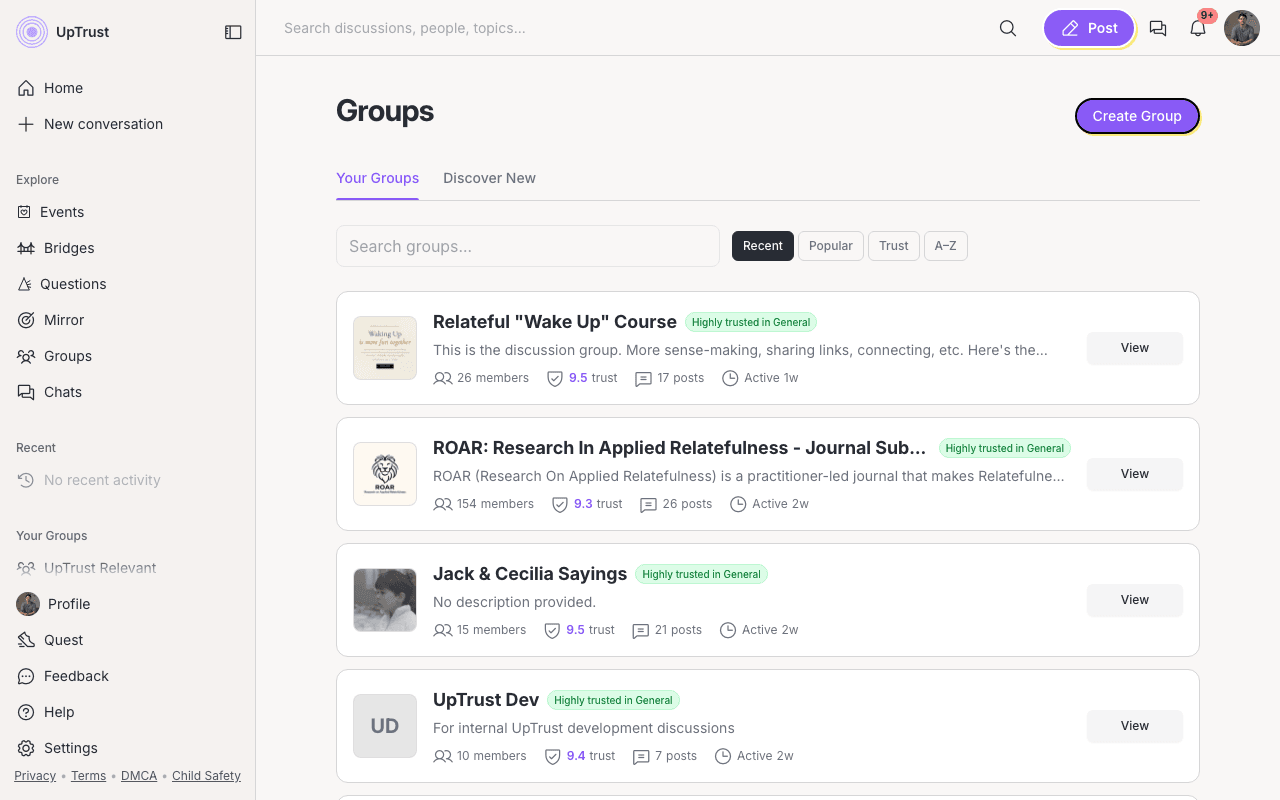Sort groups A–Z

946,246
